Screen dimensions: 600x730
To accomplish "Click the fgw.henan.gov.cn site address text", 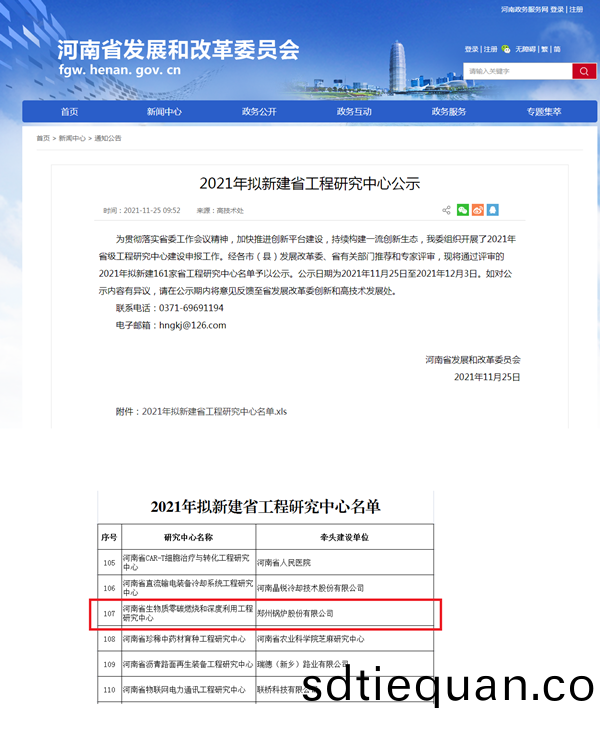I will pyautogui.click(x=120, y=70).
